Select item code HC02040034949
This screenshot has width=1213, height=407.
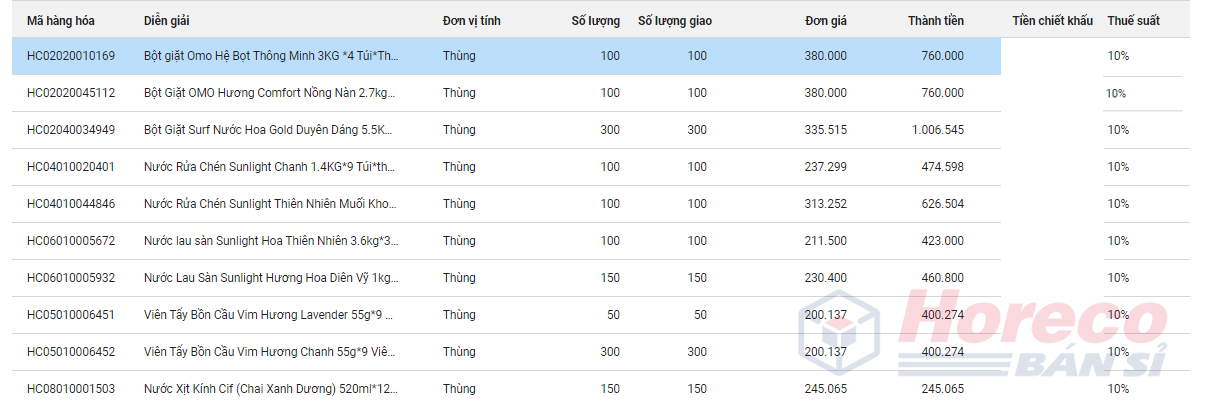coord(71,130)
